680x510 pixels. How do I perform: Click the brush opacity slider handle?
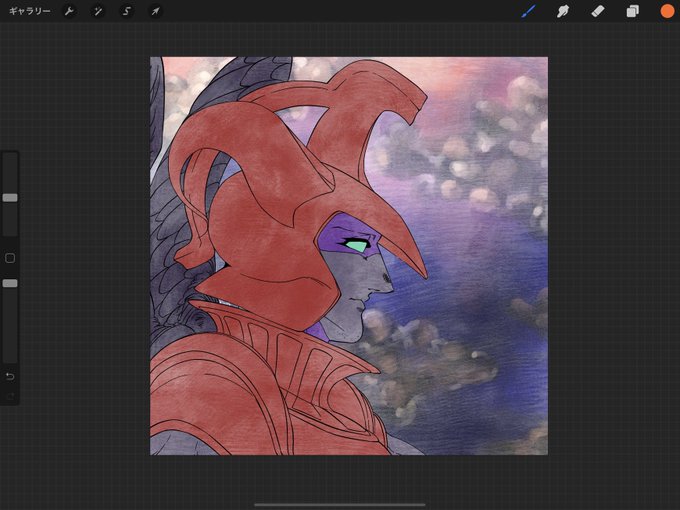pos(10,283)
